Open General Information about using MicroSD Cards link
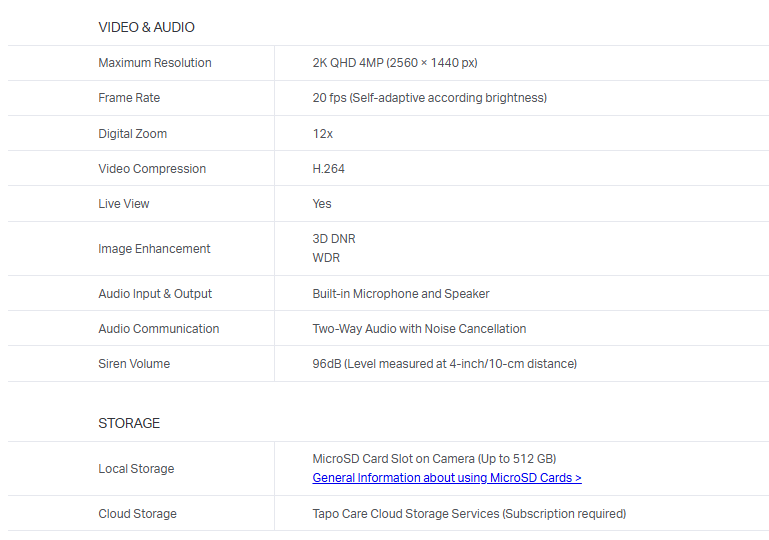769x540 pixels. click(x=446, y=478)
